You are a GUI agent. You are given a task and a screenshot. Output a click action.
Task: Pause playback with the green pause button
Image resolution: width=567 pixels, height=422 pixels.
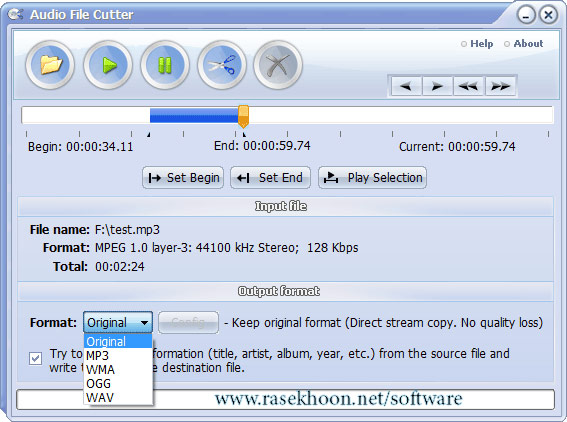[x=165, y=65]
